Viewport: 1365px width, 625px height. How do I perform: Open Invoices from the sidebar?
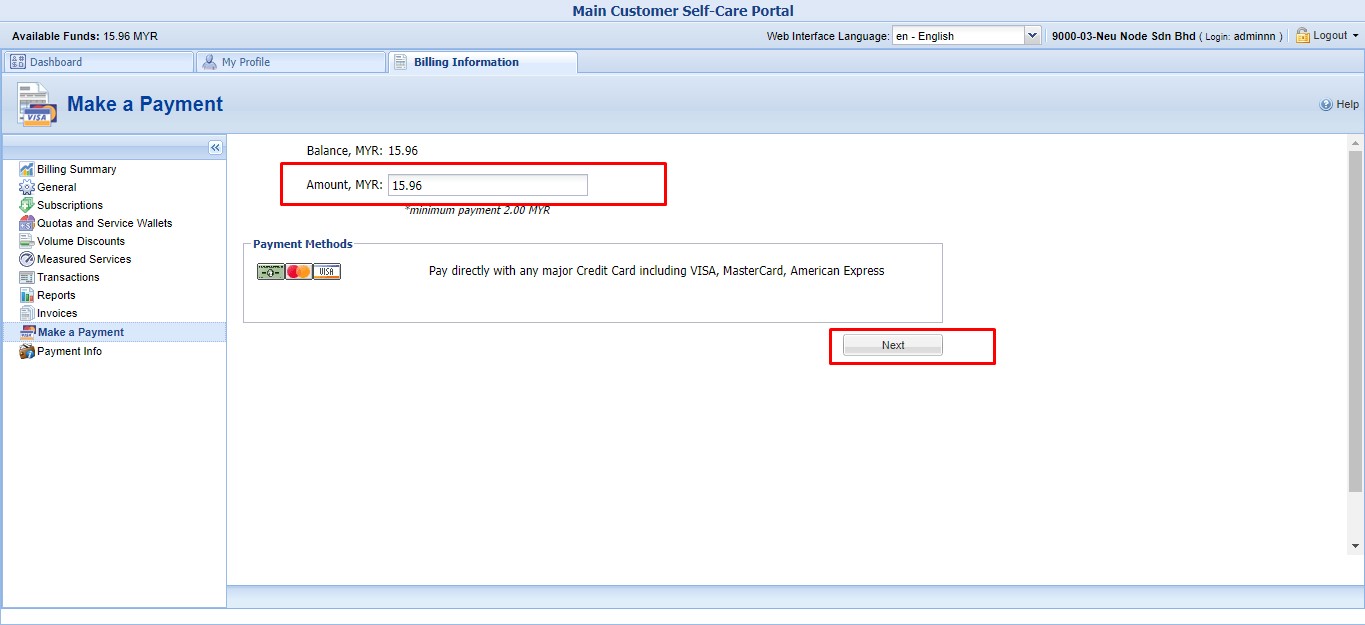[x=57, y=313]
